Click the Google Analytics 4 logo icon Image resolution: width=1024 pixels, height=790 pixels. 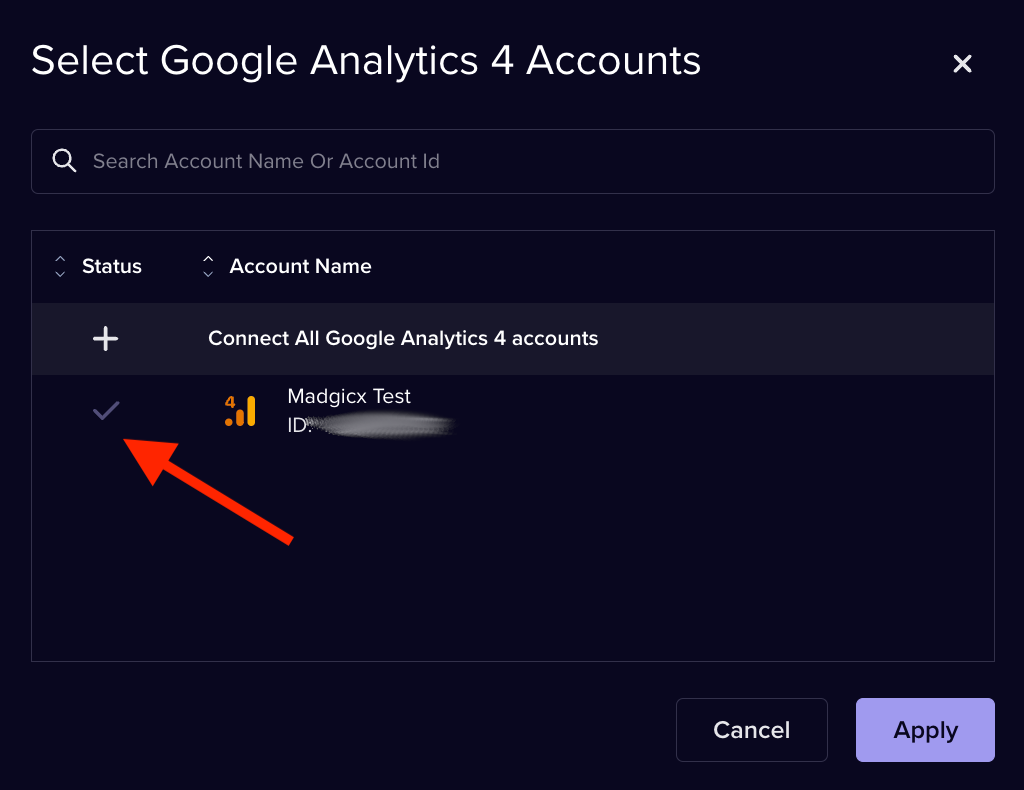click(240, 411)
